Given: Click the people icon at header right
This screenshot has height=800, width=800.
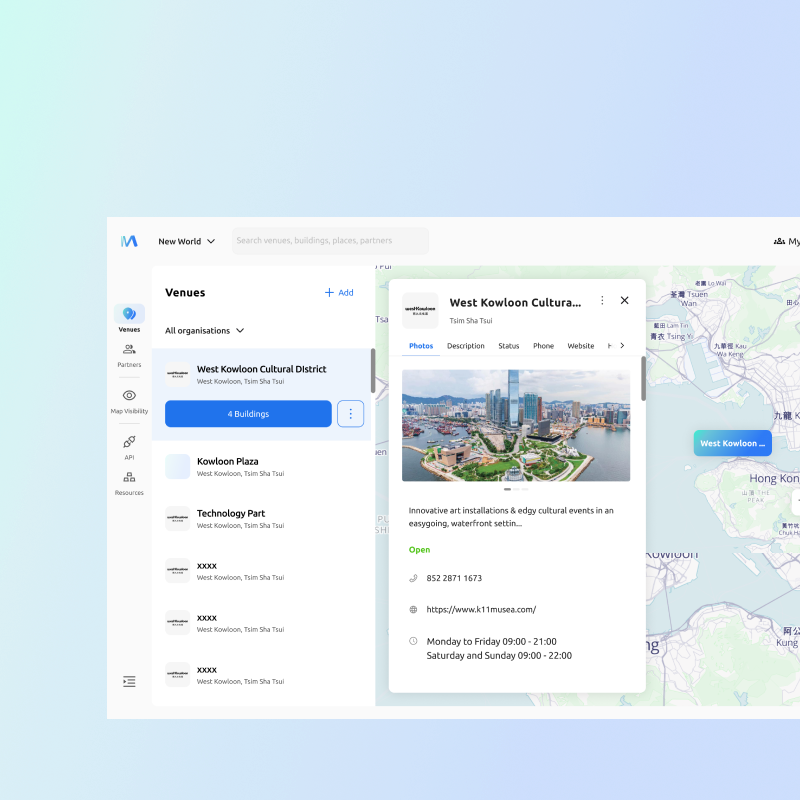Looking at the screenshot, I should (779, 241).
